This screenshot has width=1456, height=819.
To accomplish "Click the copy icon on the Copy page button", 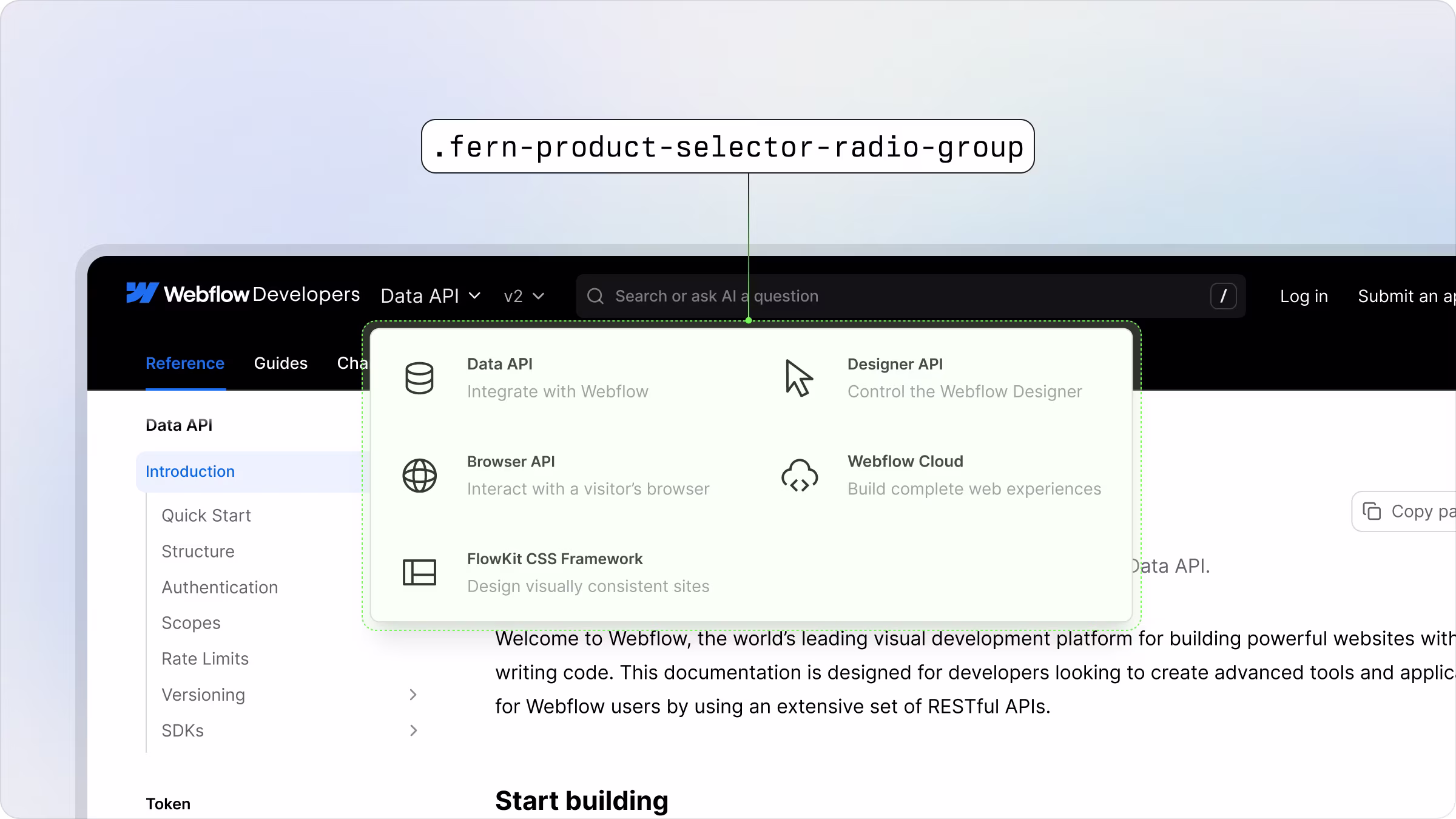I will point(1373,511).
